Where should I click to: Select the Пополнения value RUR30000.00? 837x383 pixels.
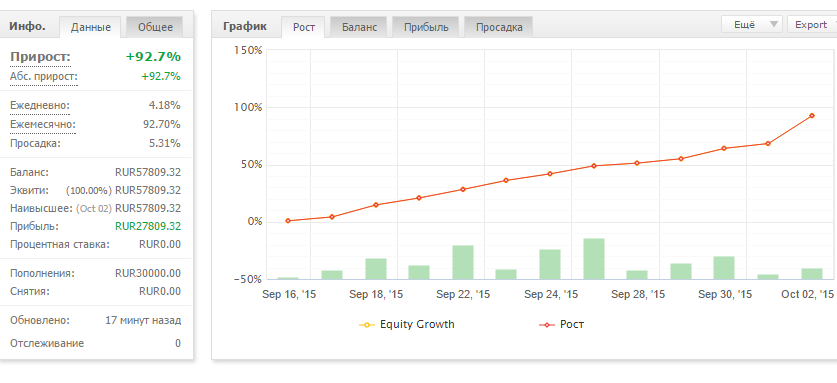[148, 273]
